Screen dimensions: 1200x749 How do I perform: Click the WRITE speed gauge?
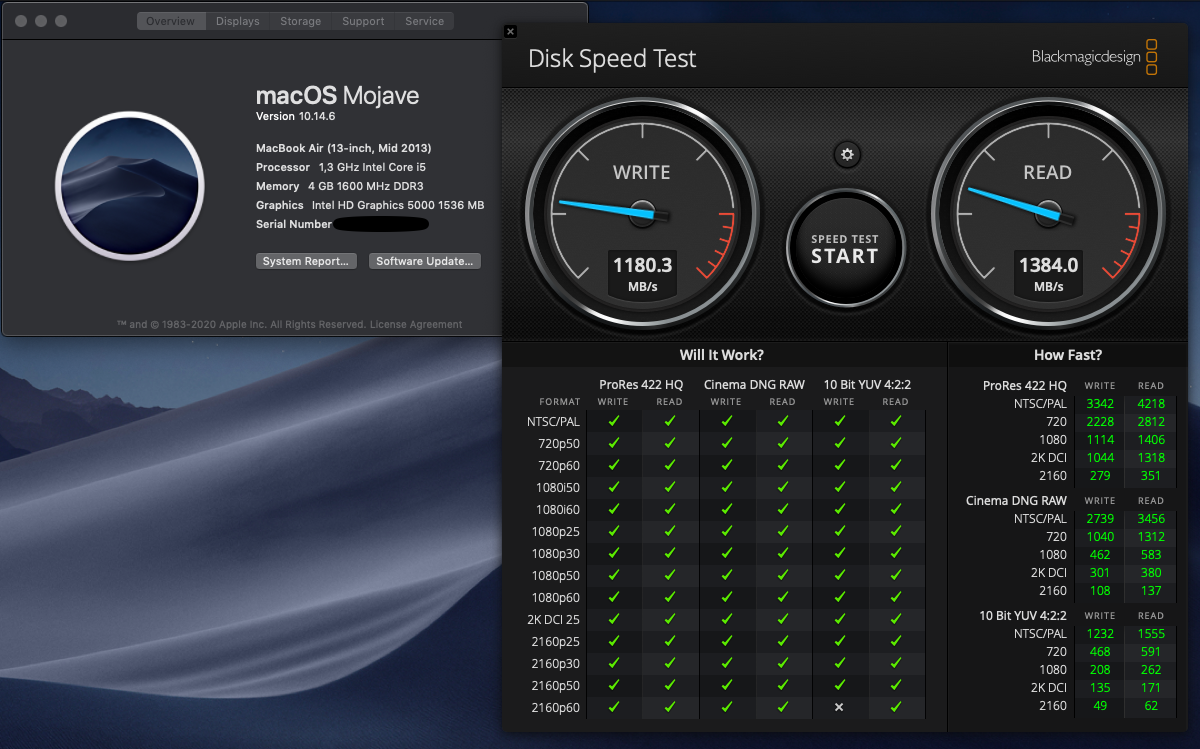tap(642, 213)
